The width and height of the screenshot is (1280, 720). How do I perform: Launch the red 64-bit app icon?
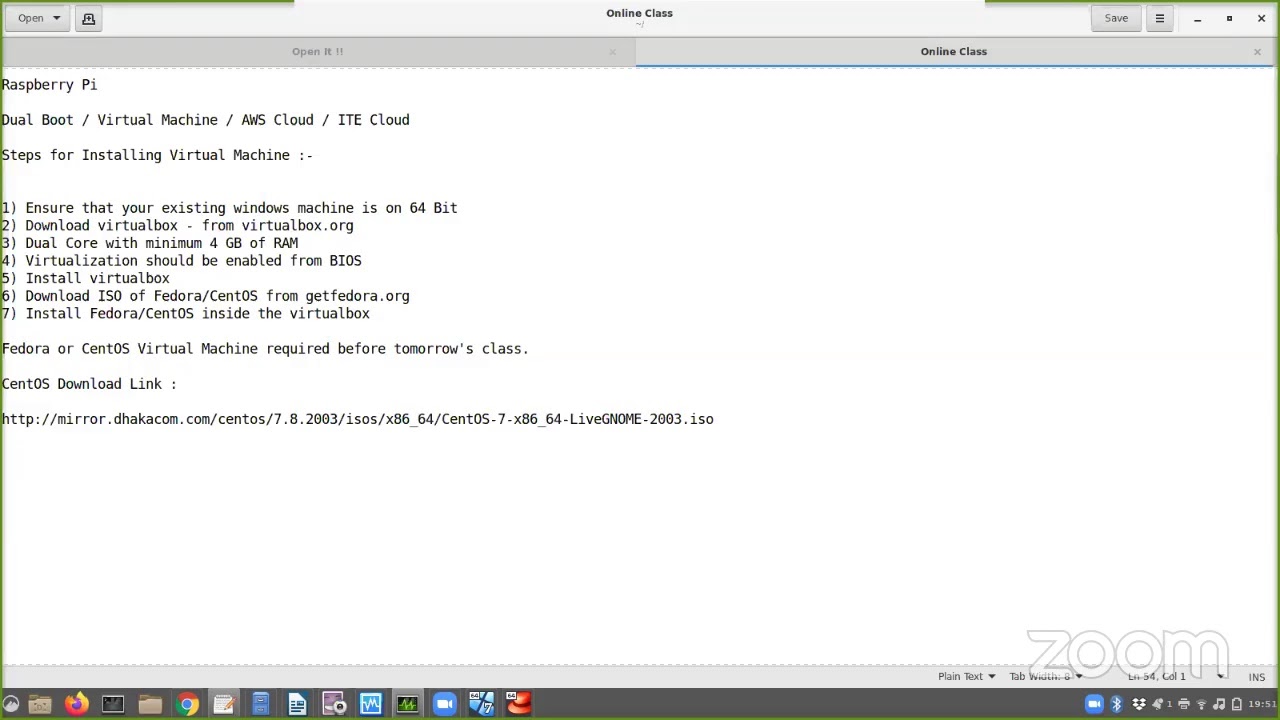[x=518, y=704]
